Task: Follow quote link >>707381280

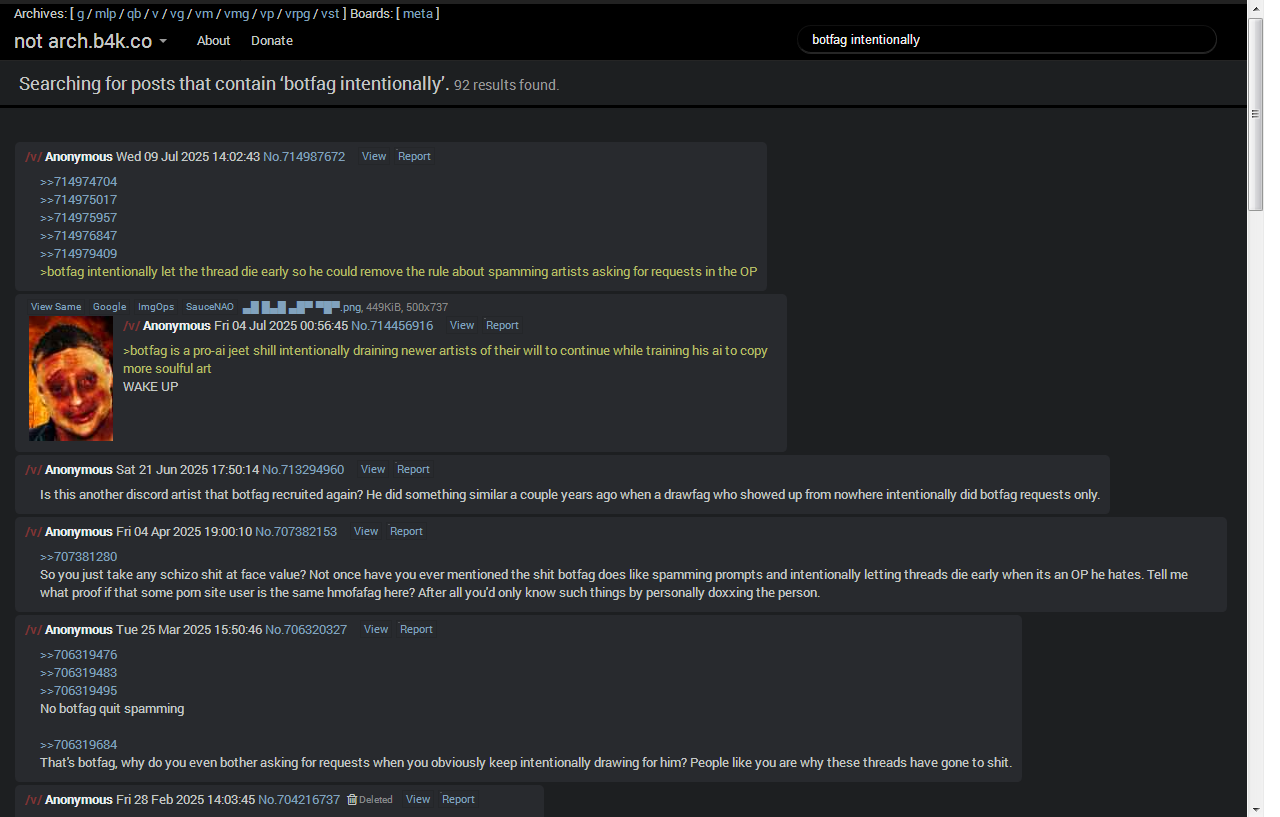Action: [79, 557]
